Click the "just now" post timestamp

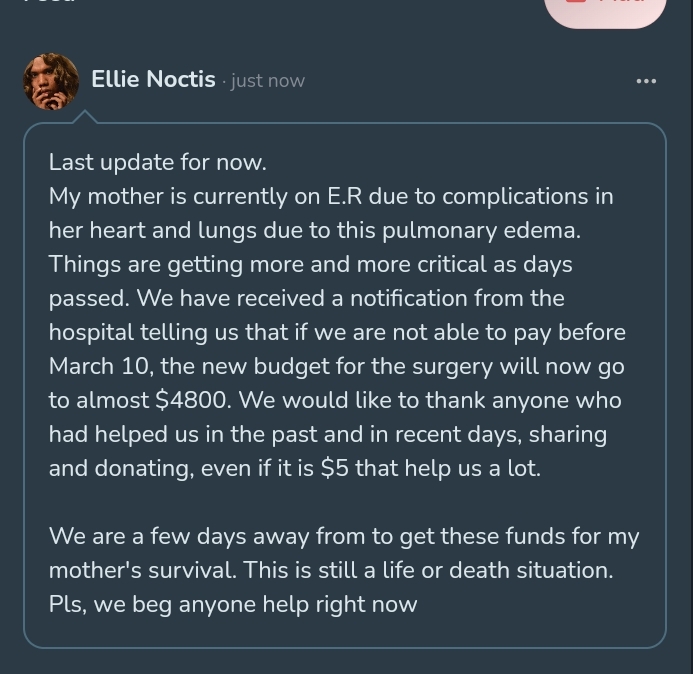[x=267, y=81]
